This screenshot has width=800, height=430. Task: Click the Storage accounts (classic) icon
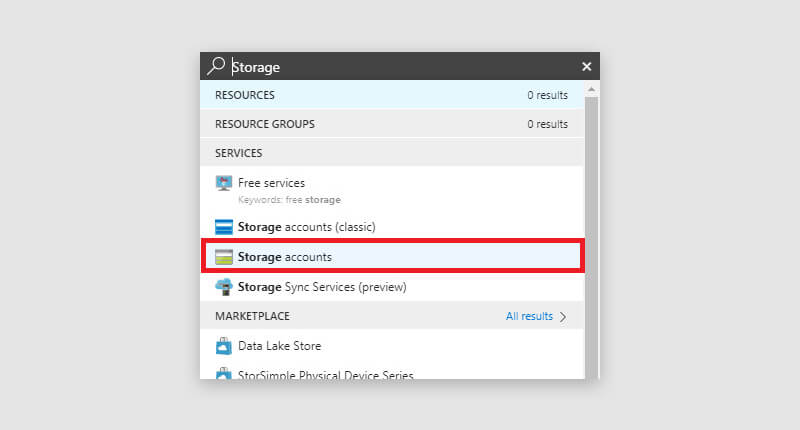(x=224, y=227)
